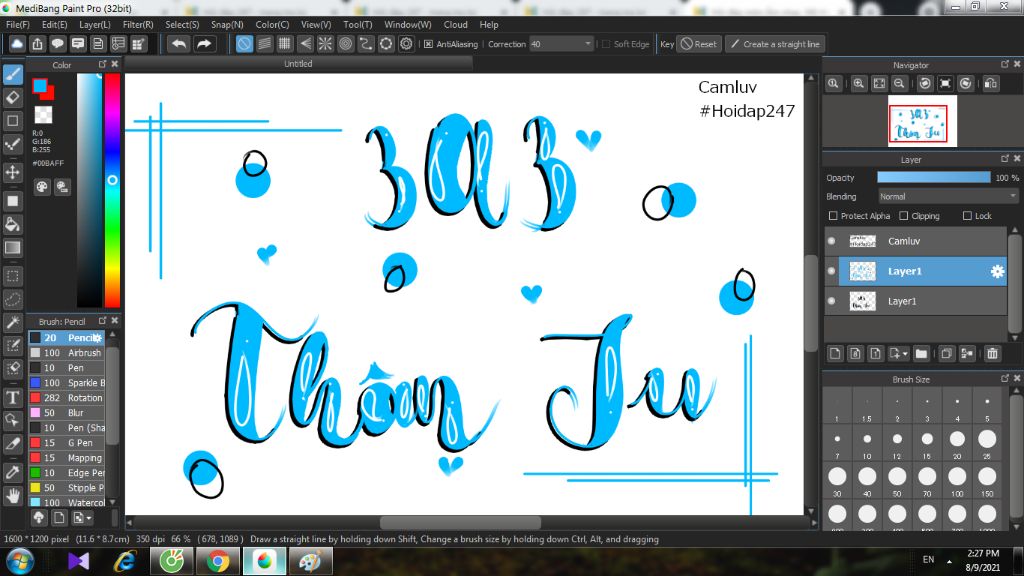Open Blending mode Normal dropdown
The height and width of the screenshot is (576, 1024).
point(948,197)
